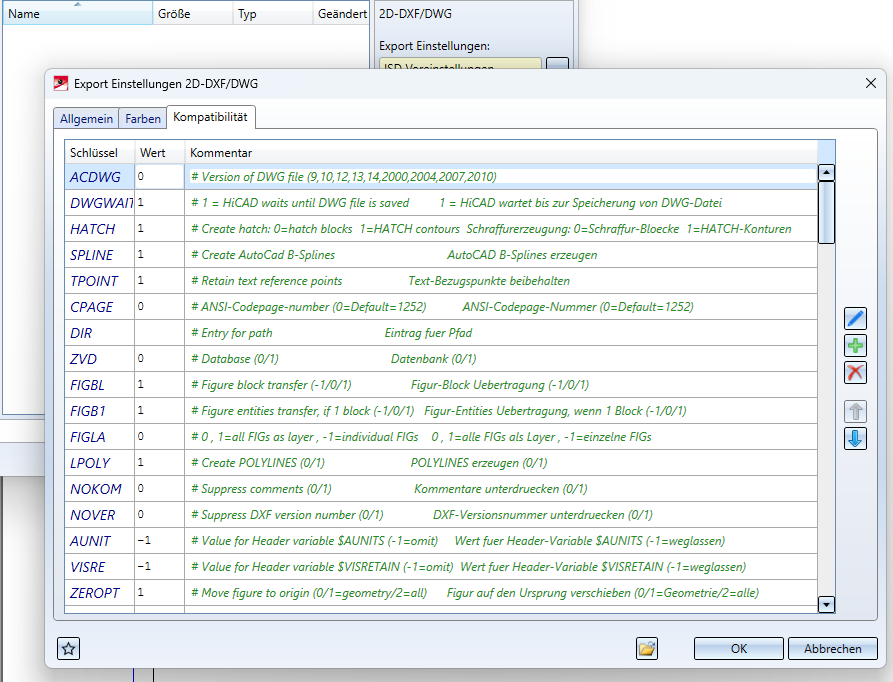Close the Export Einstellungen dialog
The width and height of the screenshot is (893, 682).
click(871, 83)
